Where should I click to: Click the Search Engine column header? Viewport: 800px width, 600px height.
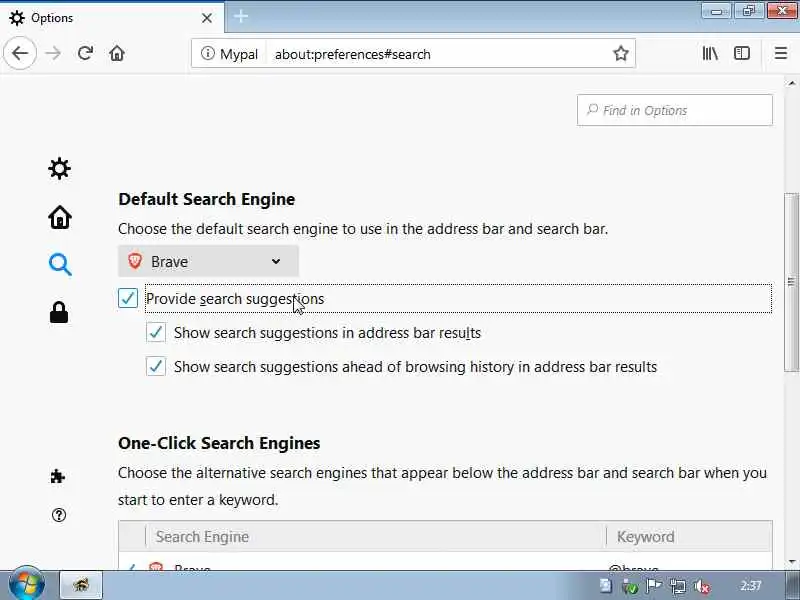click(x=376, y=537)
